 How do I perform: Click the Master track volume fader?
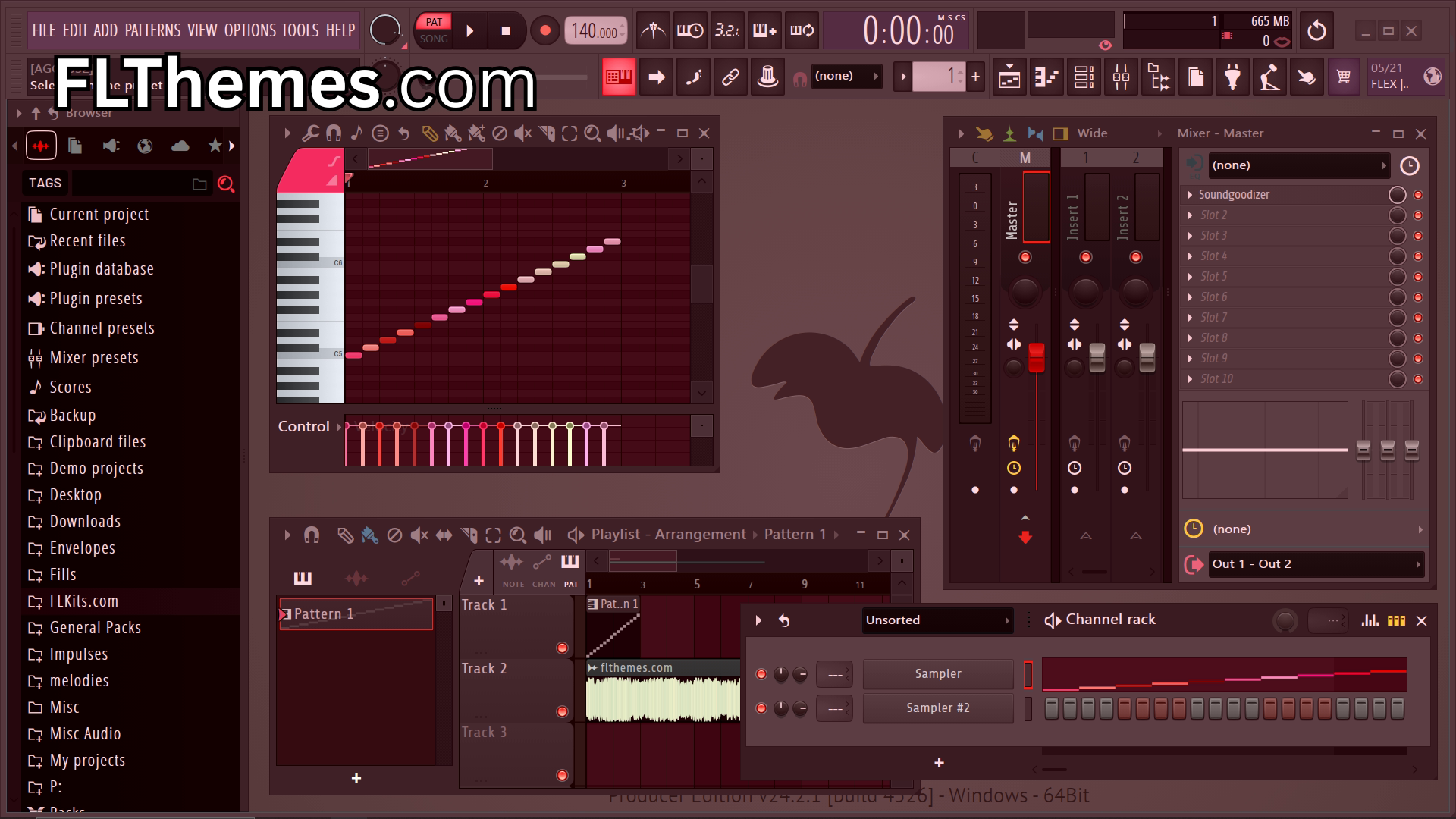(1036, 358)
